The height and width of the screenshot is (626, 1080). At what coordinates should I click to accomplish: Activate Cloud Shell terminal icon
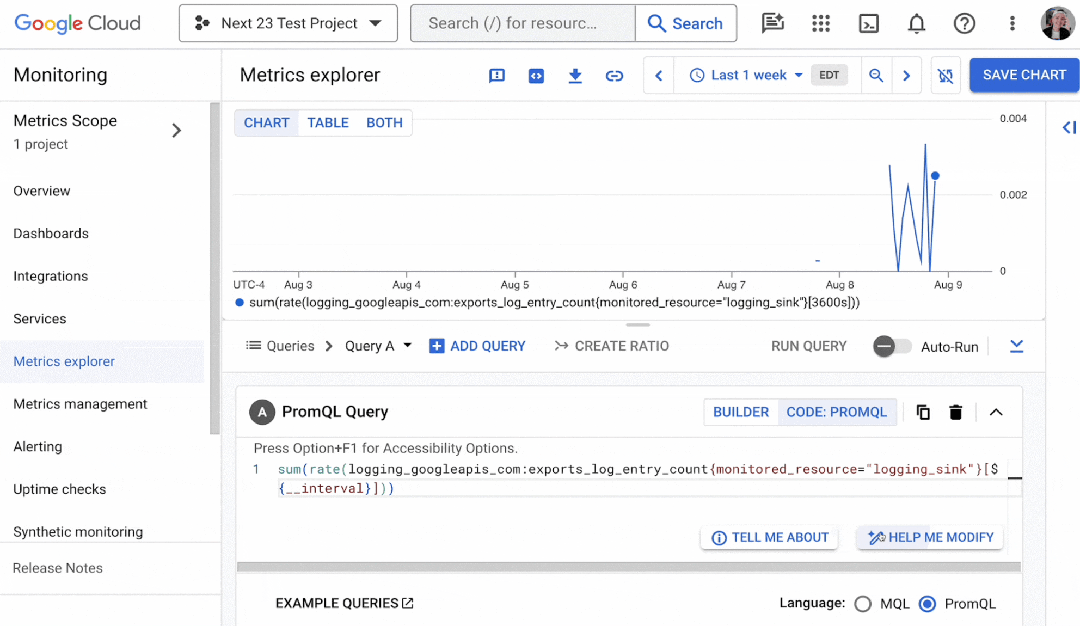[x=869, y=23]
